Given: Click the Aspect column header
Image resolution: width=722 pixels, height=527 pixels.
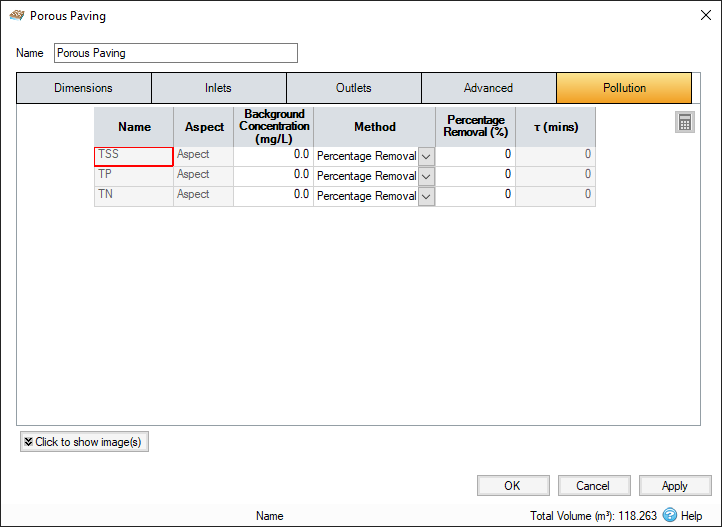Looking at the screenshot, I should [x=203, y=127].
